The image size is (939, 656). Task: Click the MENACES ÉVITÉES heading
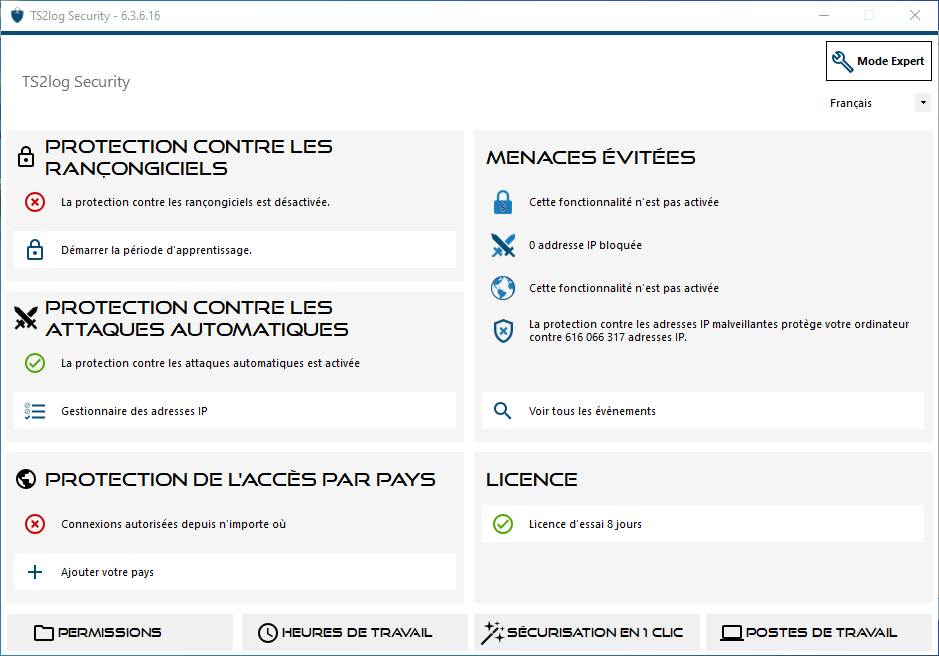point(590,157)
